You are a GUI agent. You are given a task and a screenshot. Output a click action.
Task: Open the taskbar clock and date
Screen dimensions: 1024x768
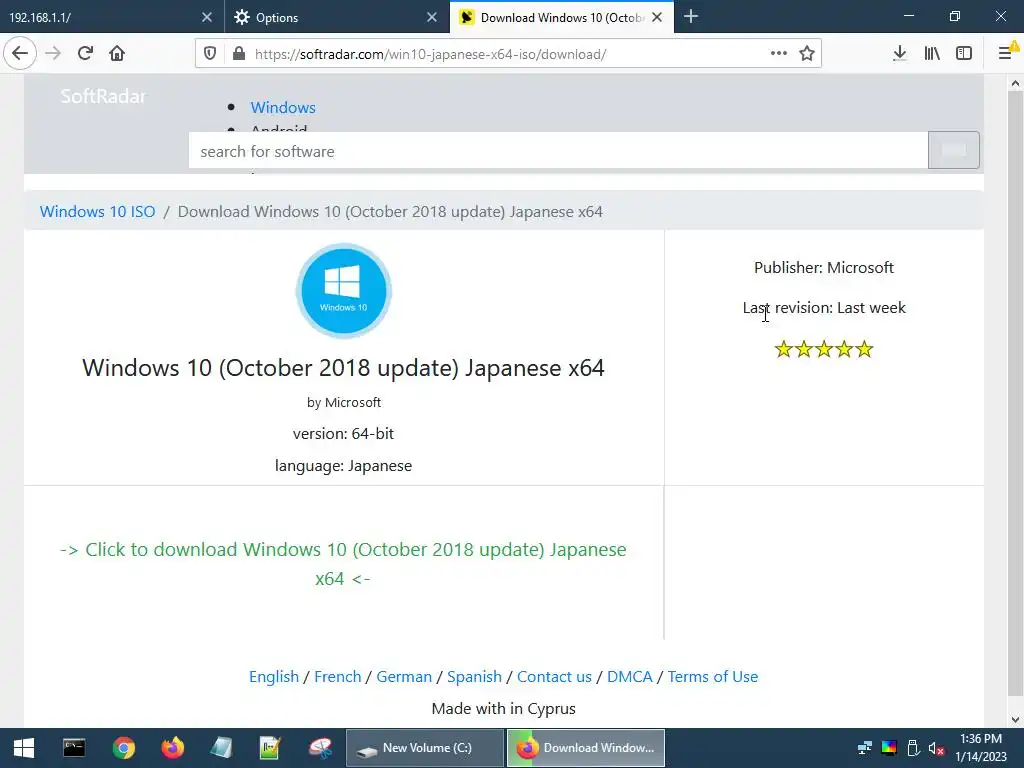(x=981, y=748)
